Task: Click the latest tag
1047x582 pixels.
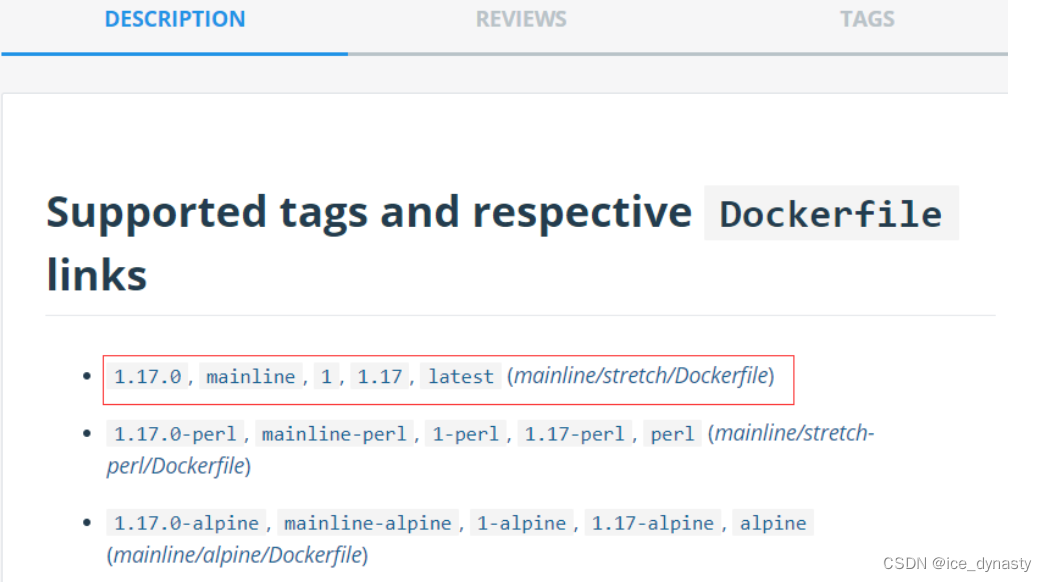Action: click(x=460, y=377)
